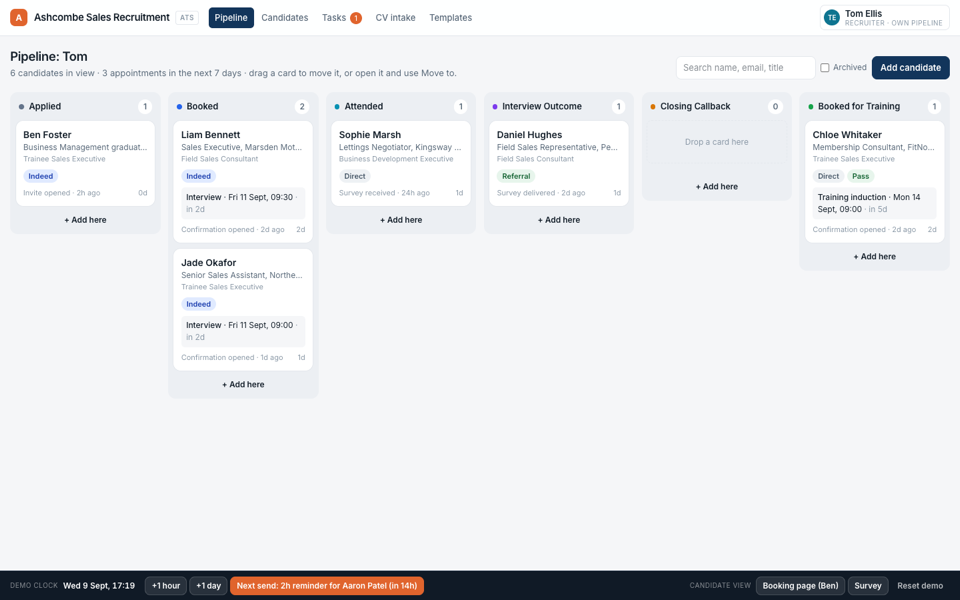Click Jade Okafor's Interview Fri 11 Sept 09:00 box
Screen dimensions: 960x600
[x=243, y=331]
